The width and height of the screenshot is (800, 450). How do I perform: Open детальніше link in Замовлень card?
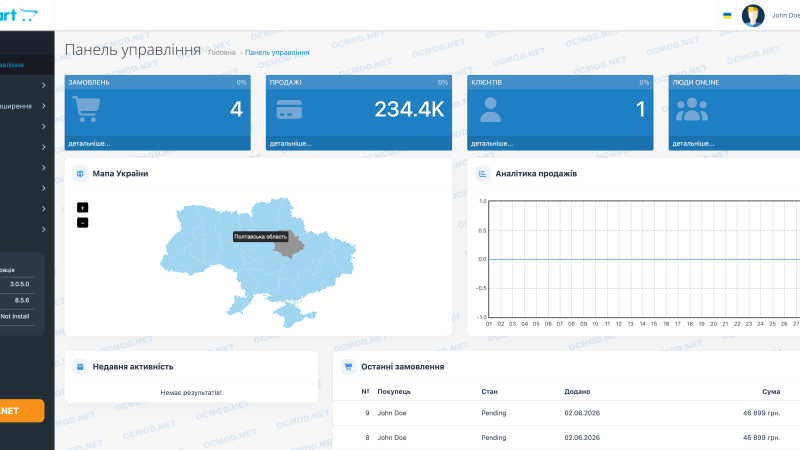tap(89, 143)
